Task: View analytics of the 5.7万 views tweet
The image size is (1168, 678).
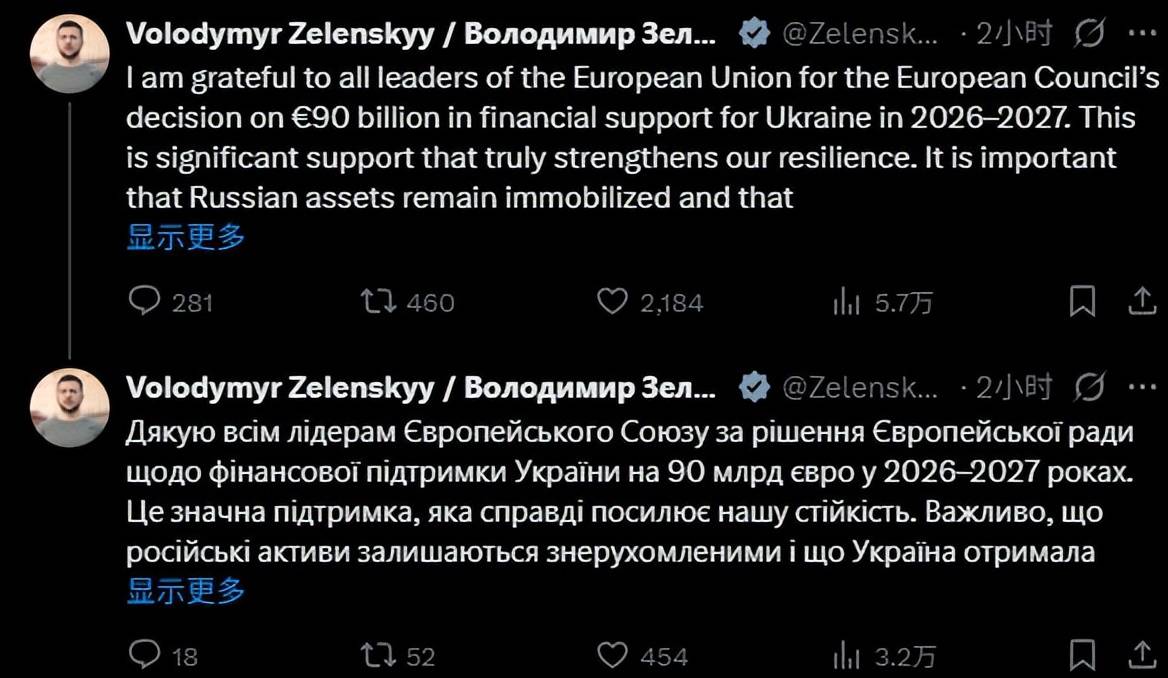Action: (x=846, y=301)
